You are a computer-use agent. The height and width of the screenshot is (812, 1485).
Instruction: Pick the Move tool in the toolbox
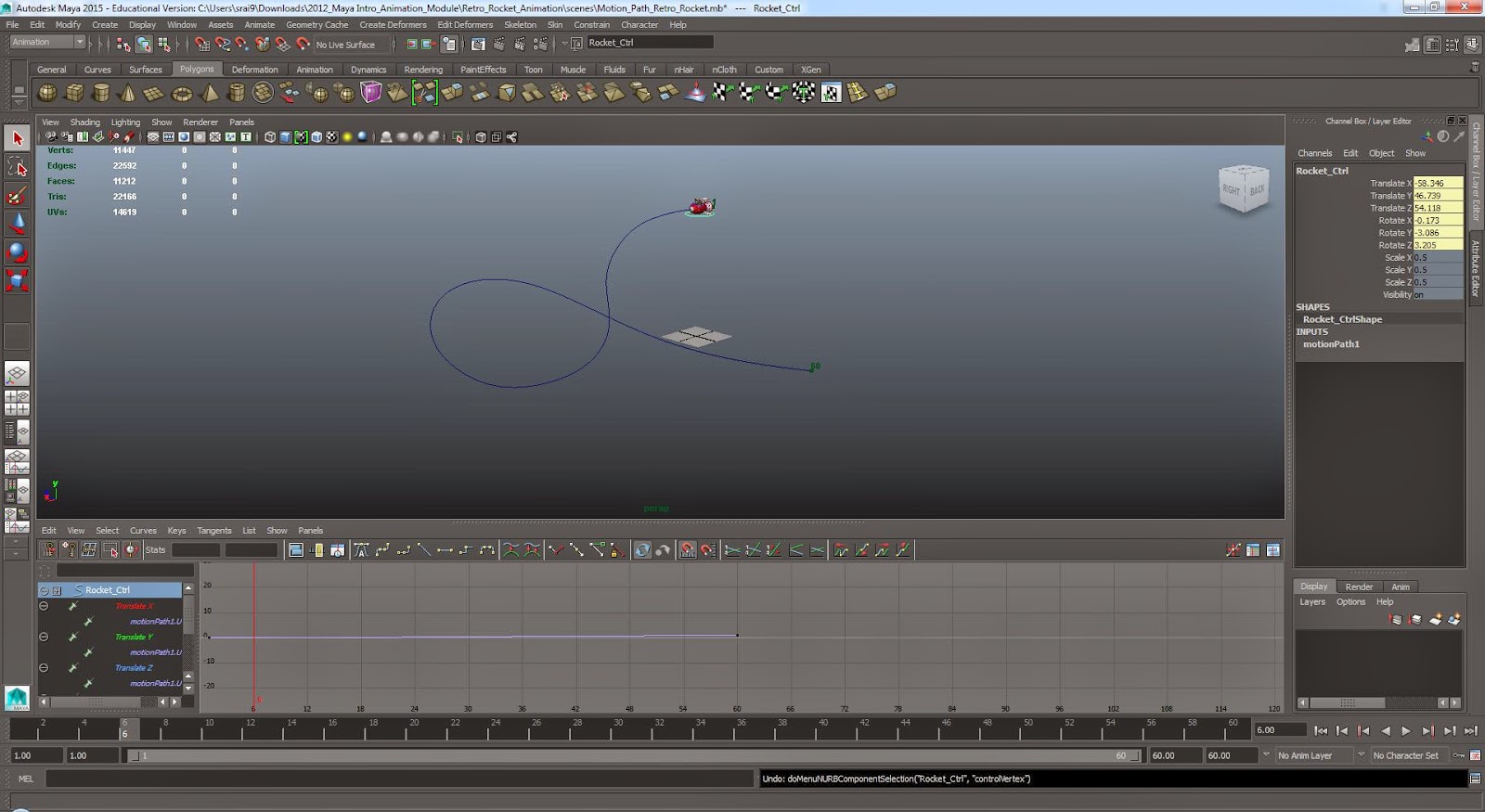(17, 224)
